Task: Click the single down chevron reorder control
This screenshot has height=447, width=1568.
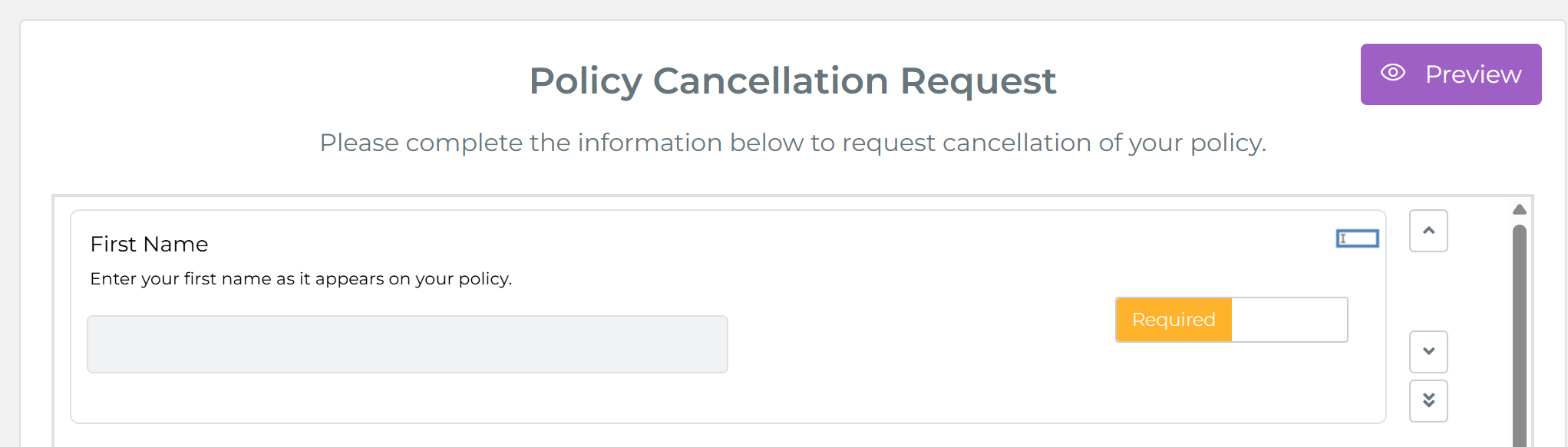Action: tap(1428, 351)
